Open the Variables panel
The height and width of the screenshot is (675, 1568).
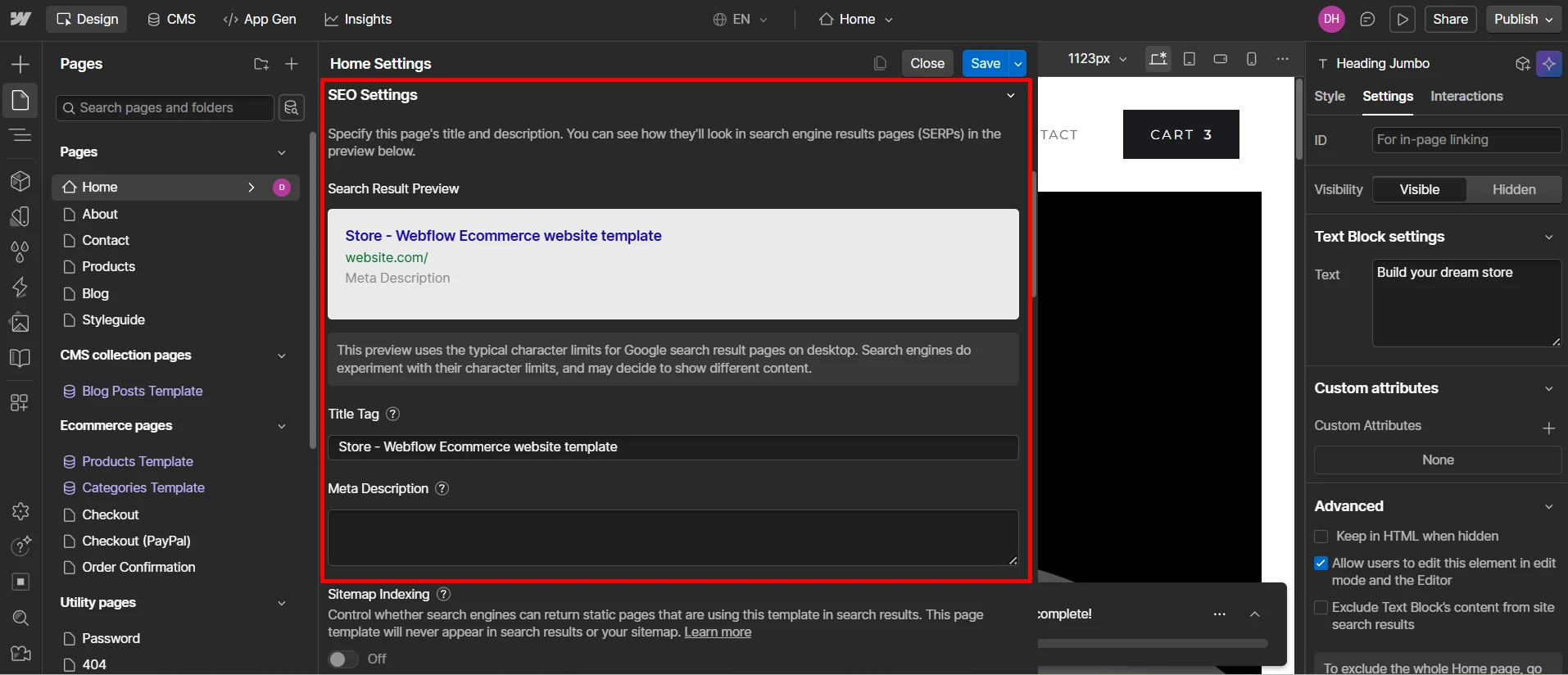pos(20,216)
